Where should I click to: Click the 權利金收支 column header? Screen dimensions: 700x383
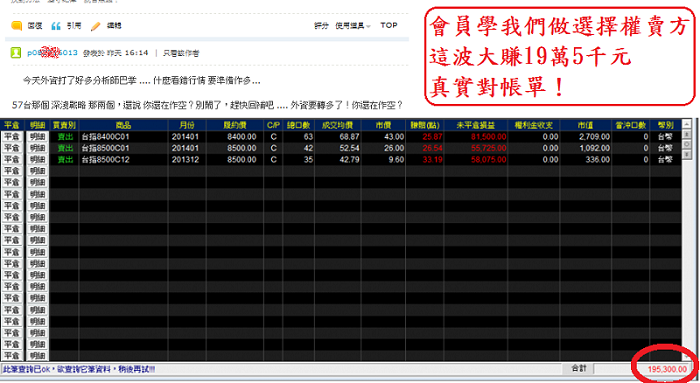(x=534, y=125)
